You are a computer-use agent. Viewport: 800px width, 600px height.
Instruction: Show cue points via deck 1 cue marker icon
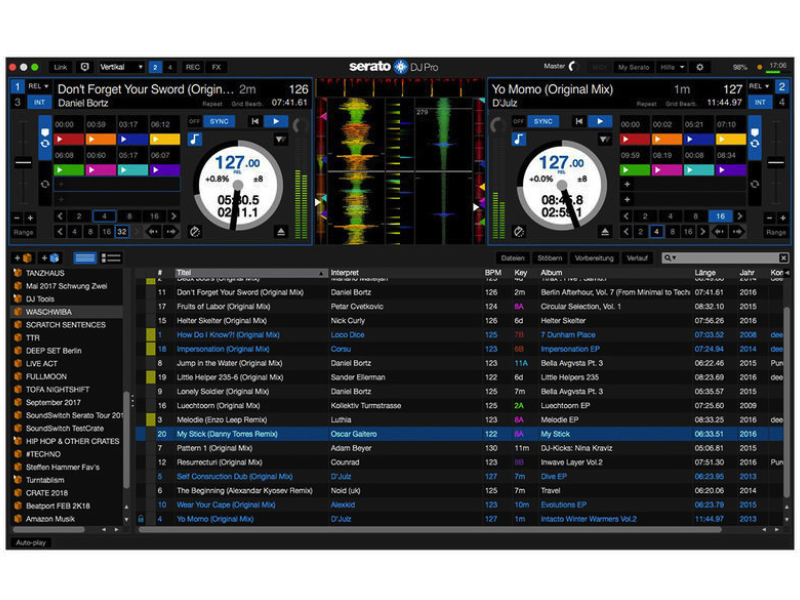(45, 133)
